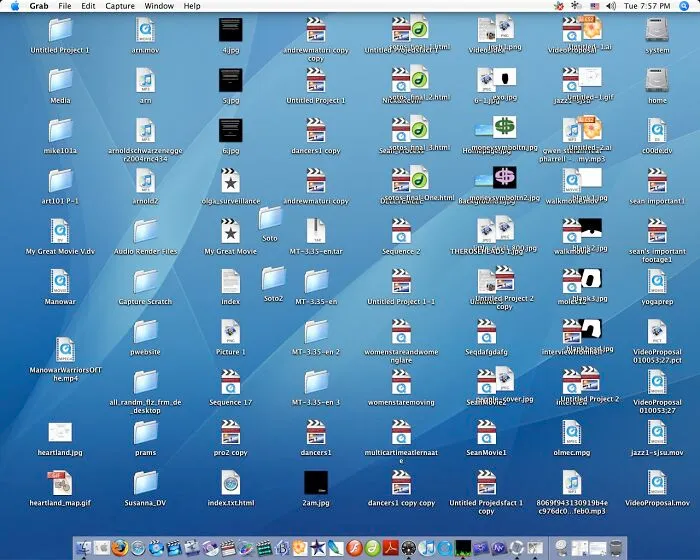This screenshot has width=700, height=560.
Task: Launch Adobe Acrobat from the Dock
Action: 391,547
